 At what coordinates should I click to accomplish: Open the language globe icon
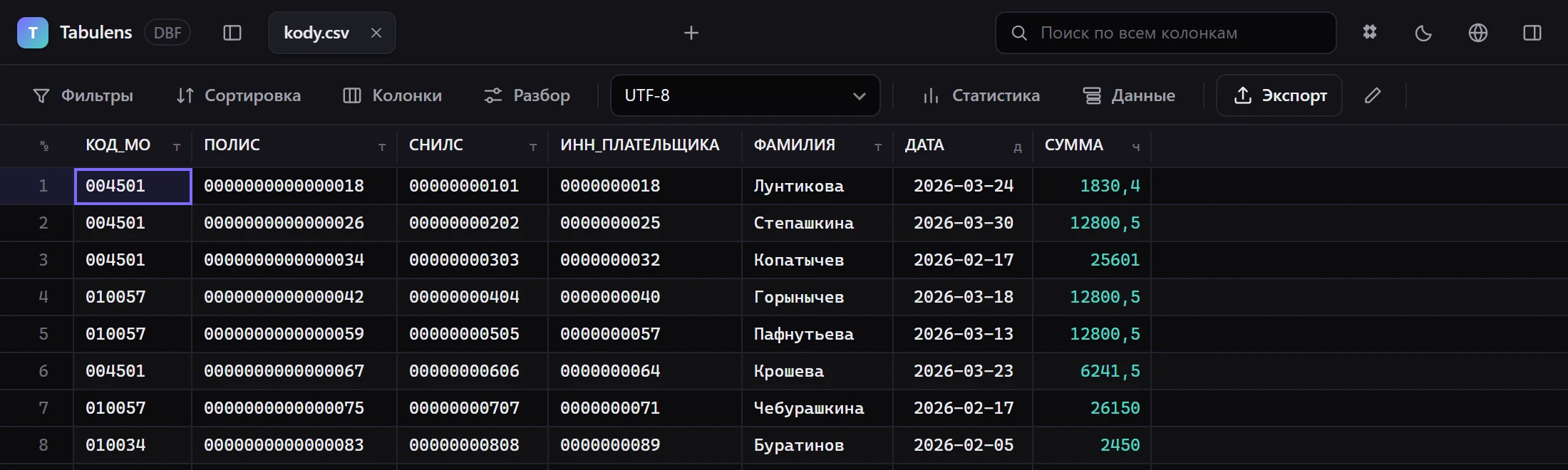click(1478, 33)
